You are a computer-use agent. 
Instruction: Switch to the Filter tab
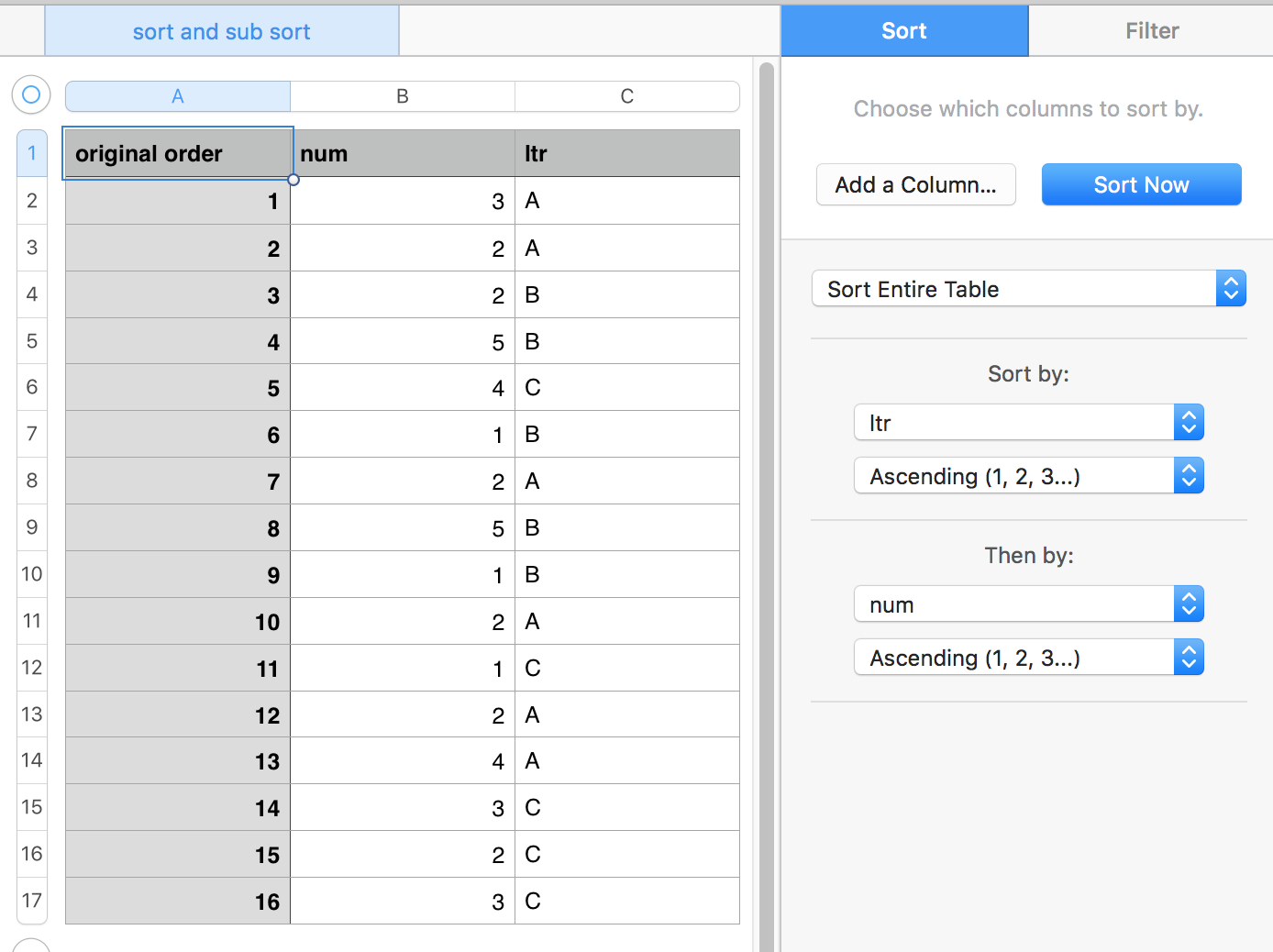[x=1152, y=30]
